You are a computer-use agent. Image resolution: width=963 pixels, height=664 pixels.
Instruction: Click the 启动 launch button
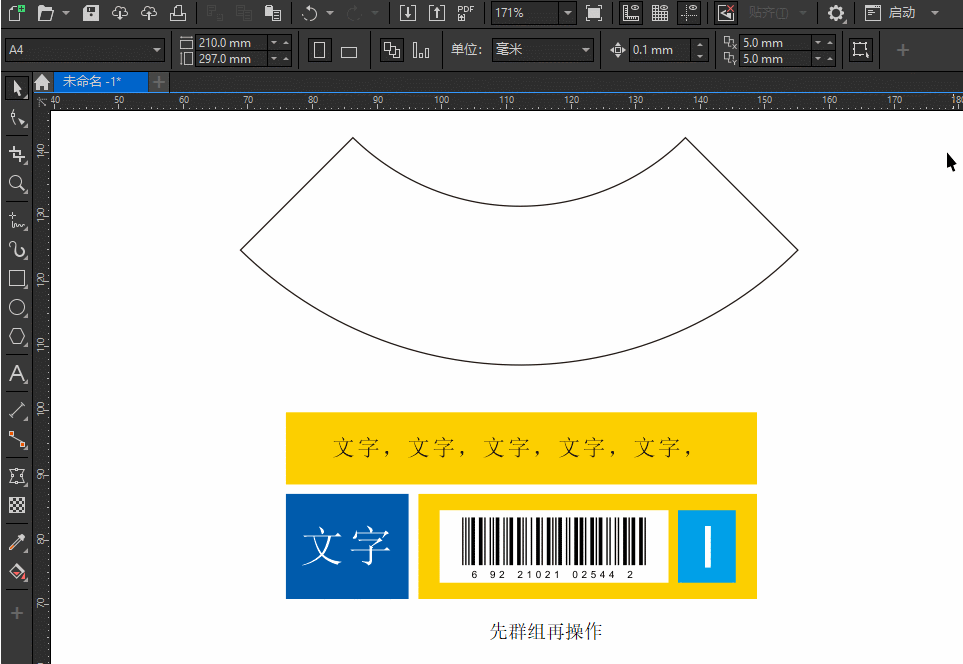891,12
